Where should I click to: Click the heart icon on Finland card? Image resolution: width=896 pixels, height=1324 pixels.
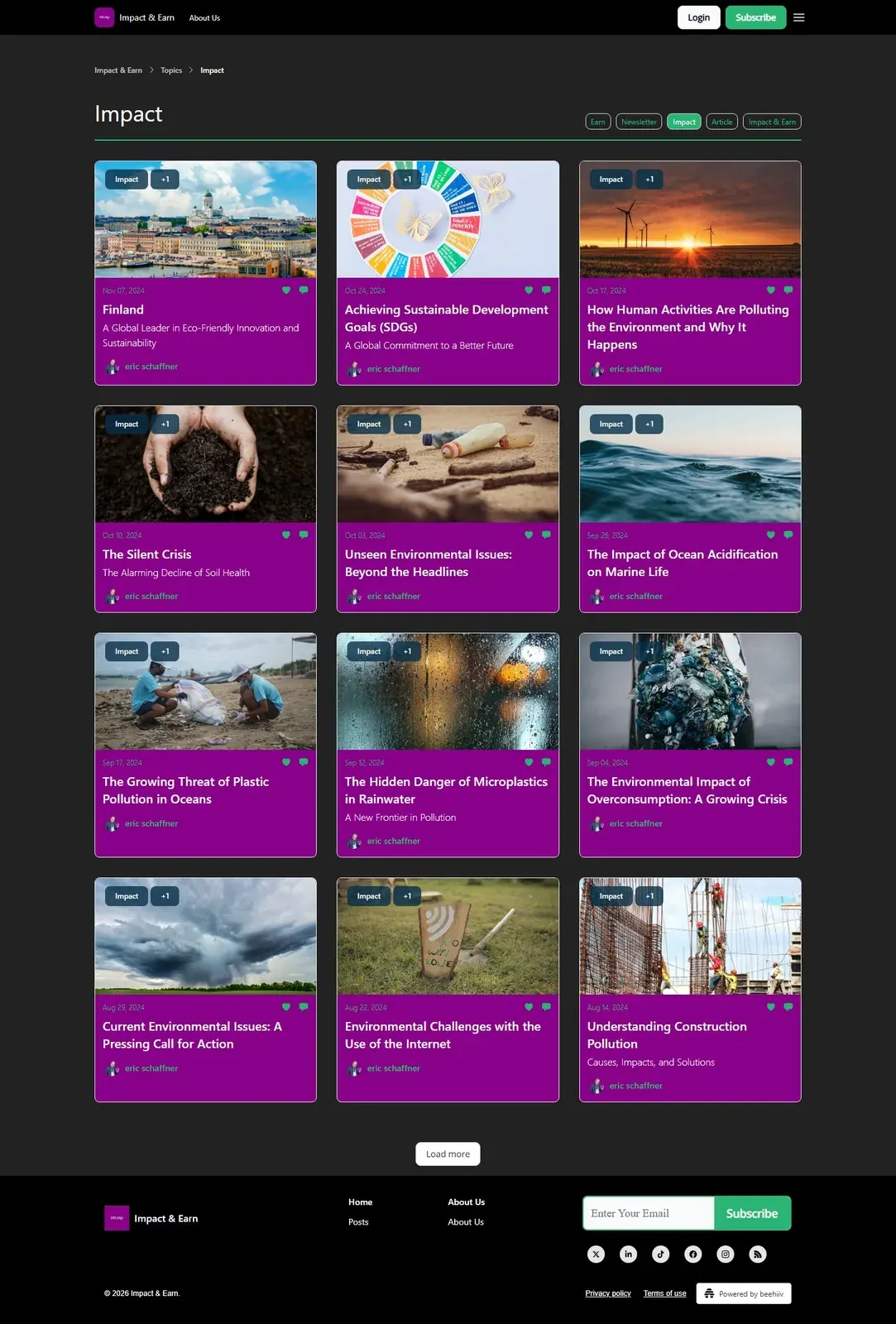pyautogui.click(x=286, y=290)
